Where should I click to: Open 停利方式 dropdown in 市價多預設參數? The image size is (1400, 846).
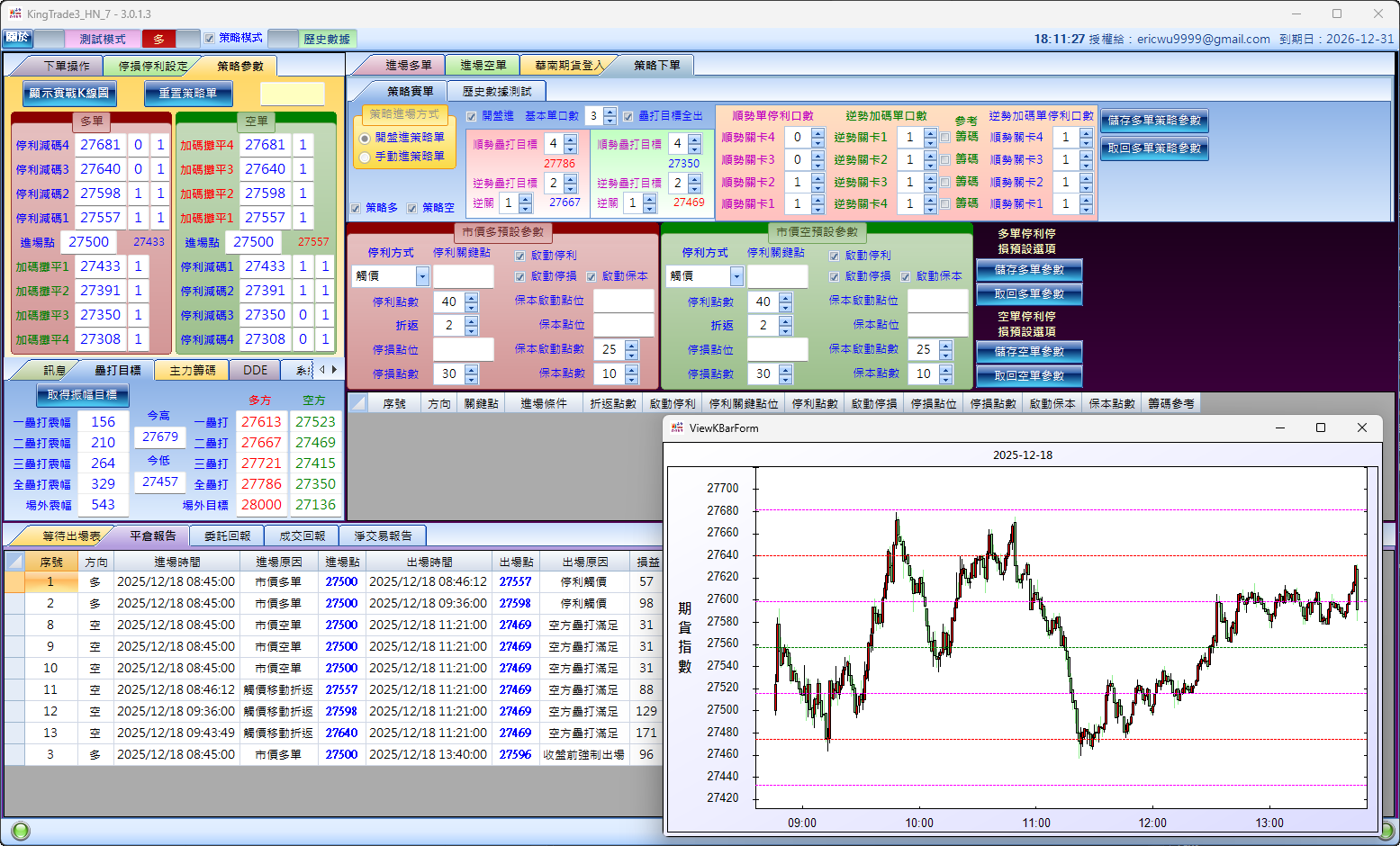point(422,276)
